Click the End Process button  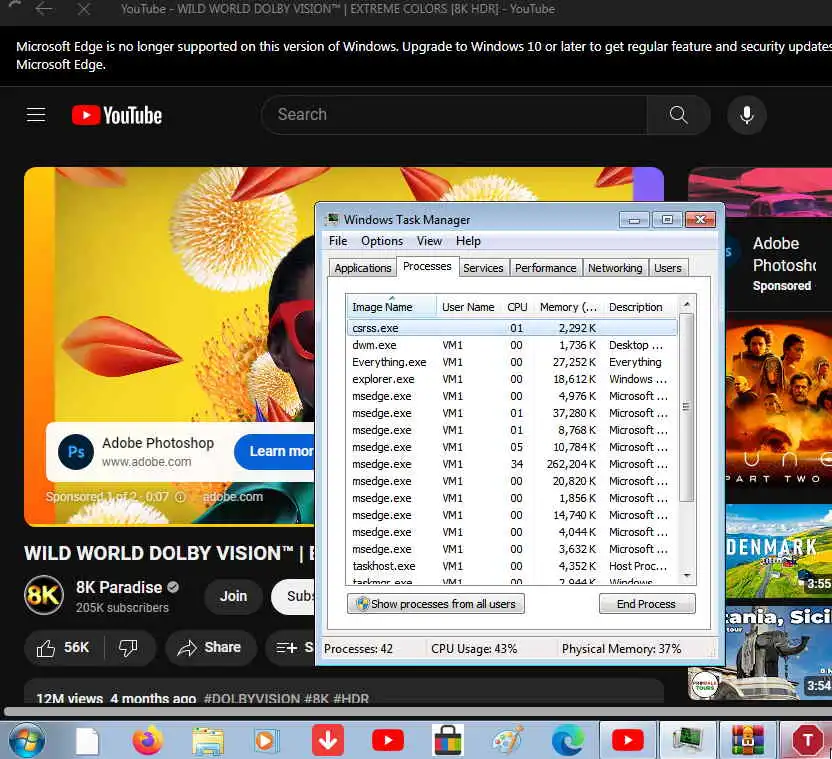click(646, 604)
